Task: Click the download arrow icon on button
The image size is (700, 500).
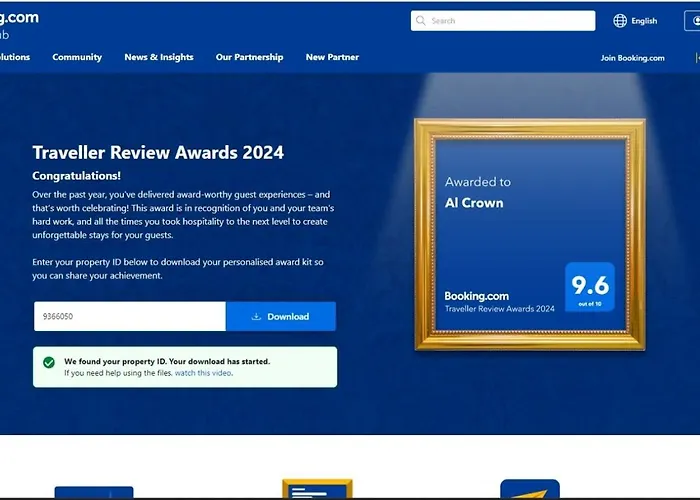Action: 256,317
